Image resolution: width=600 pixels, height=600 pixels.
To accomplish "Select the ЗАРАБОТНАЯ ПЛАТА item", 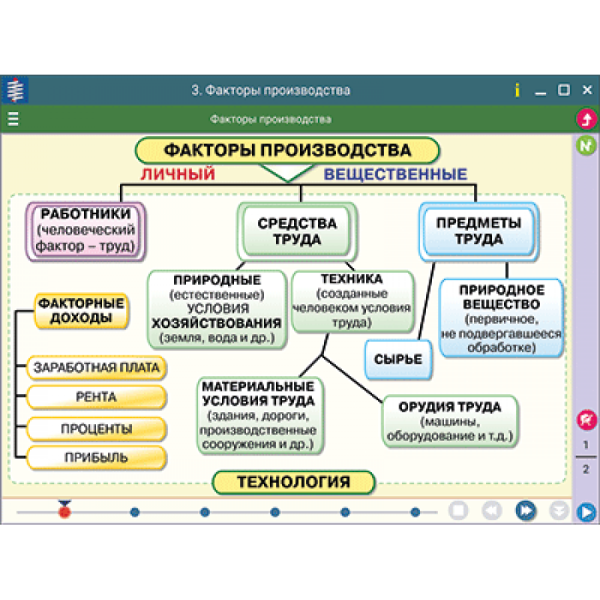I will 96,367.
